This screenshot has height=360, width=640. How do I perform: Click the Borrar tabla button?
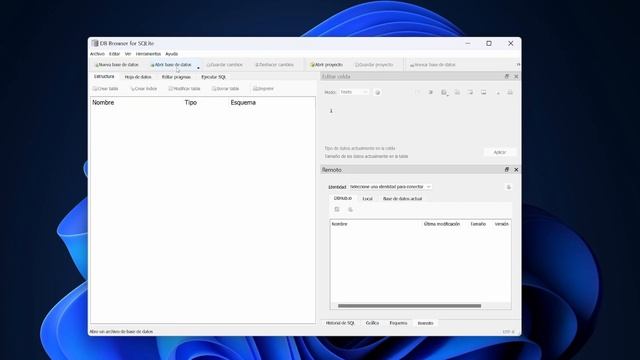pyautogui.click(x=225, y=89)
